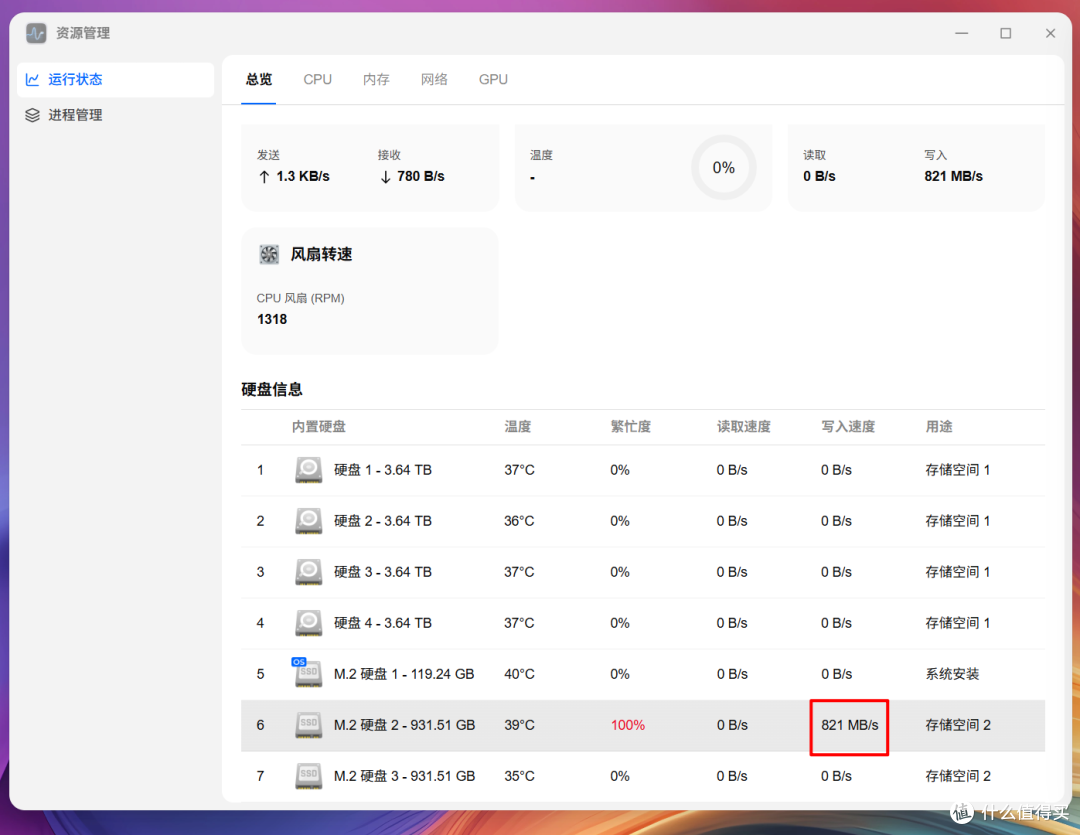Viewport: 1080px width, 835px height.
Task: Click the SSD icon for M.2 硬盘 2
Action: [309, 725]
